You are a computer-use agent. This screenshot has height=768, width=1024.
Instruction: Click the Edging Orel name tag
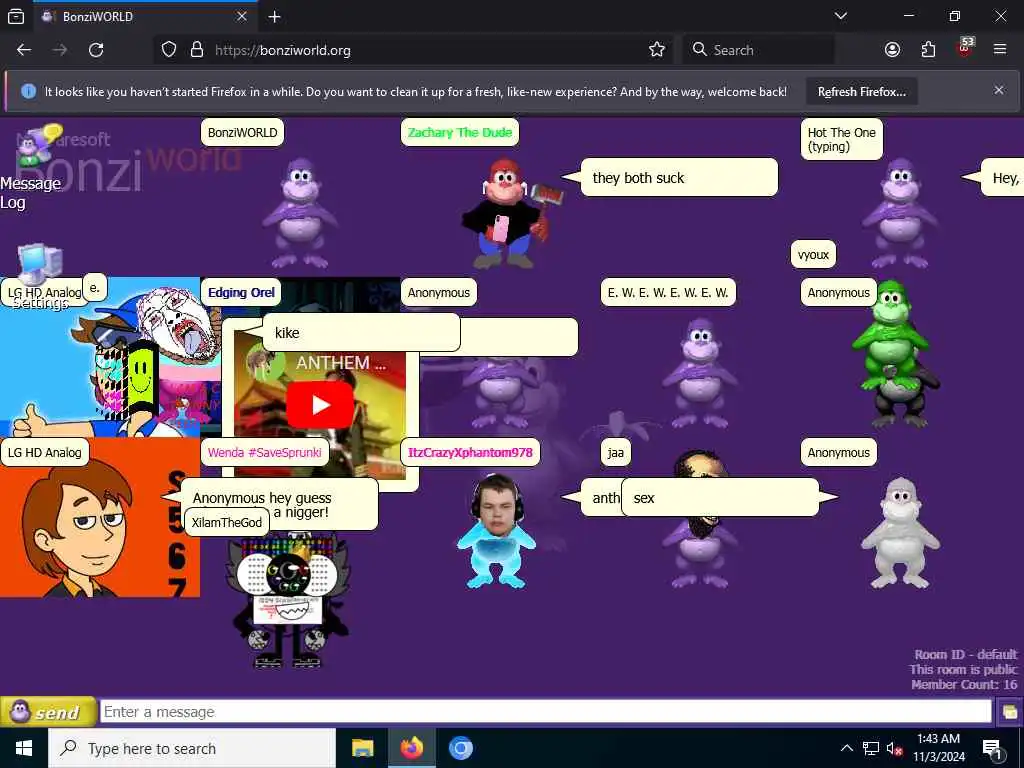[x=241, y=293]
